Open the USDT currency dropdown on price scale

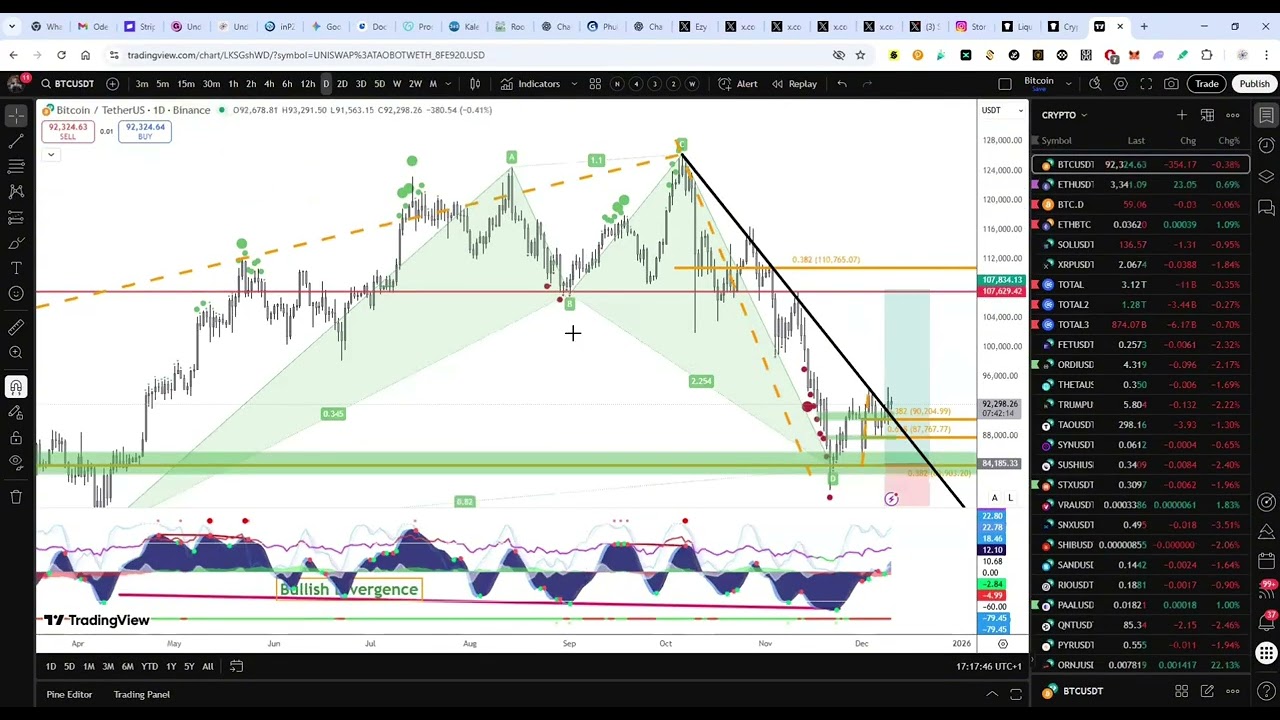1003,110
